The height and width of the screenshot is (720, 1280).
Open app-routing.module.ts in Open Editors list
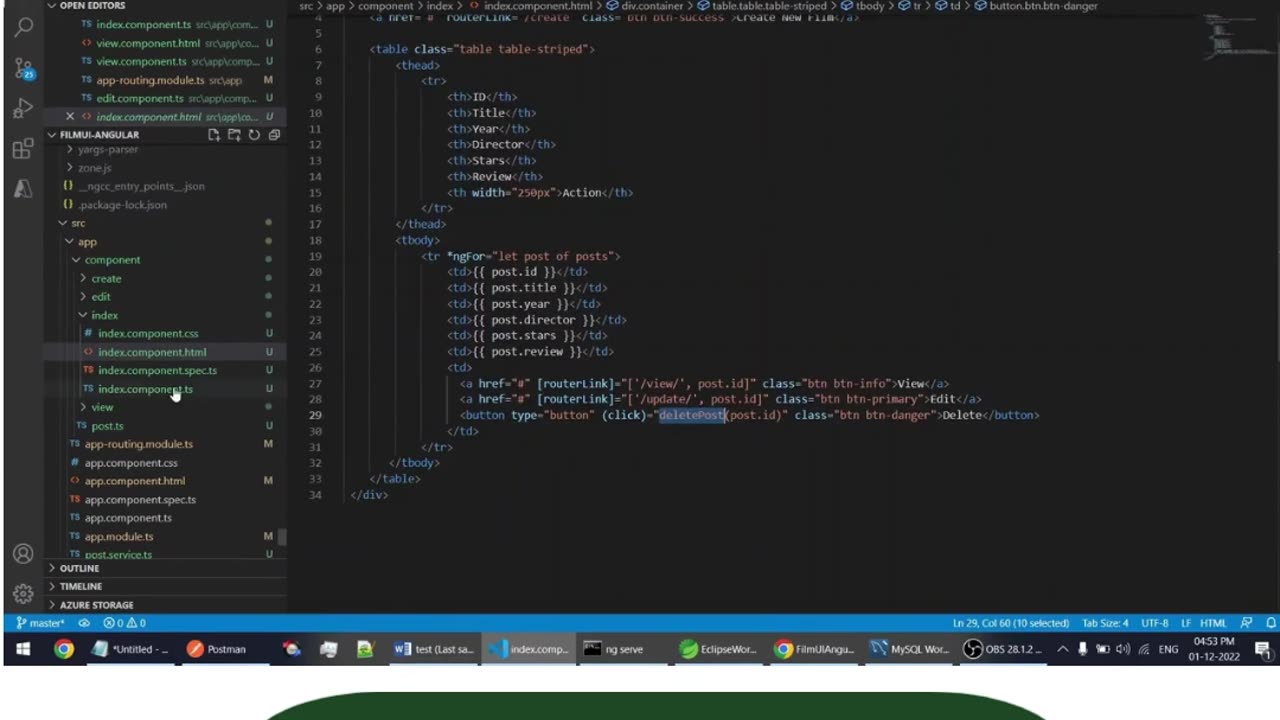pyautogui.click(x=150, y=80)
